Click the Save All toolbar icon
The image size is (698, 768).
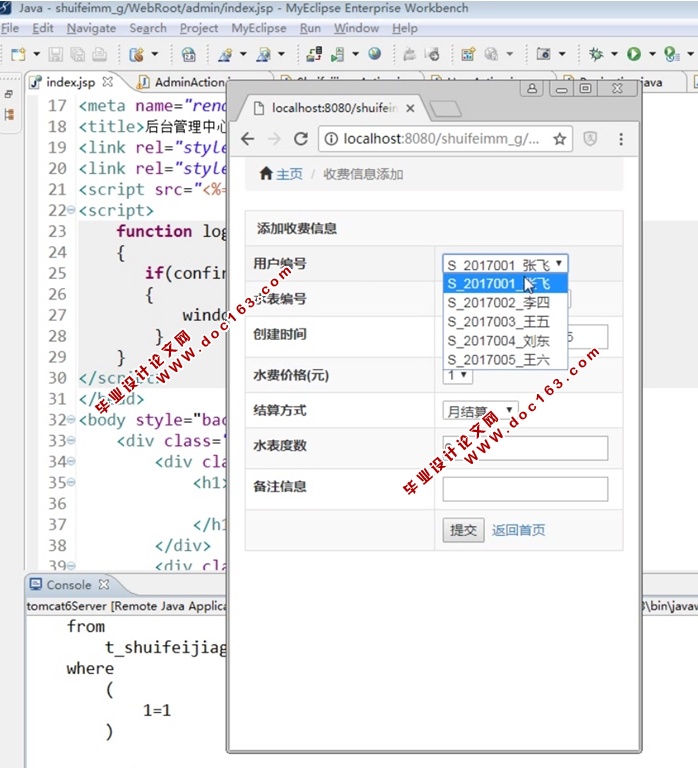77,54
